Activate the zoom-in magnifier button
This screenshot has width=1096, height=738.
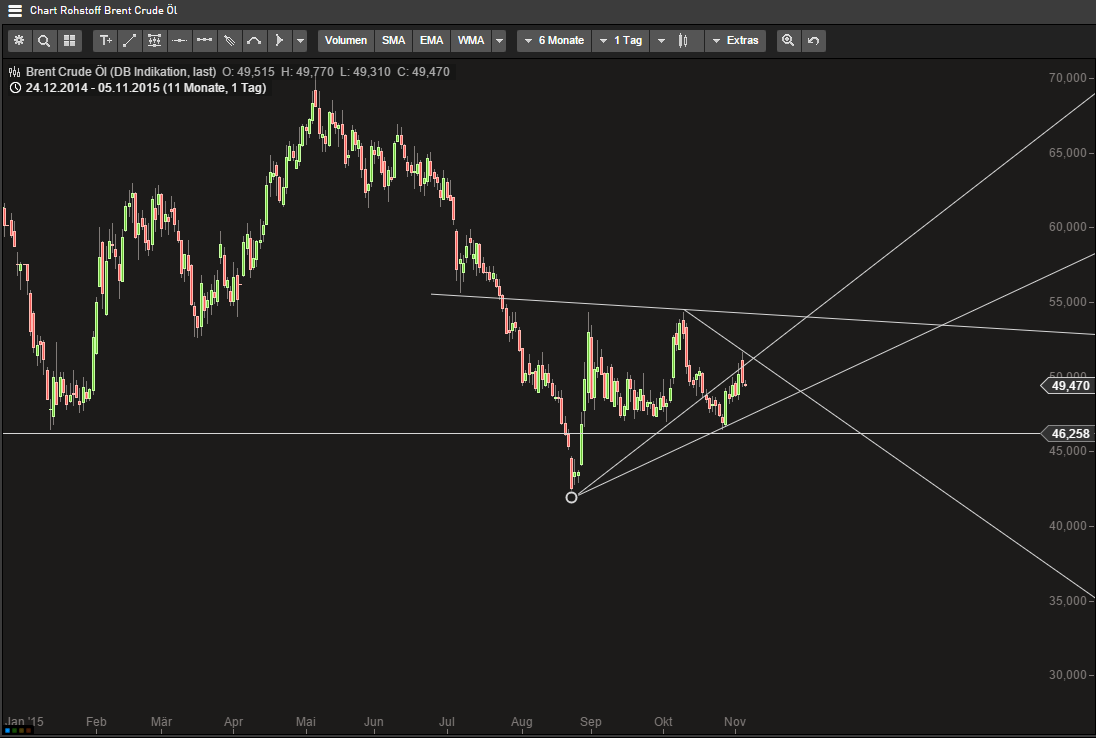[x=788, y=40]
